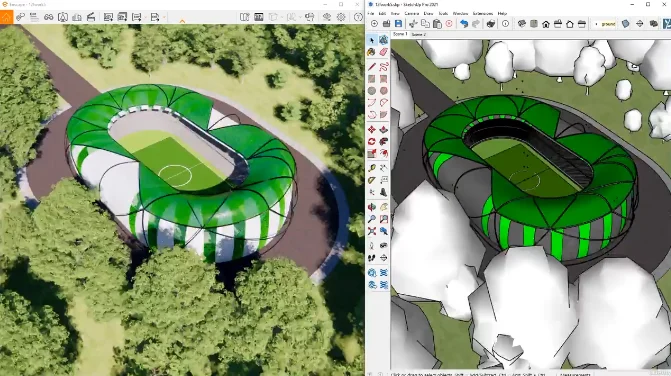This screenshot has width=671, height=376.
Task: Click the Enscape orange home button
Action: pyautogui.click(x=6, y=17)
